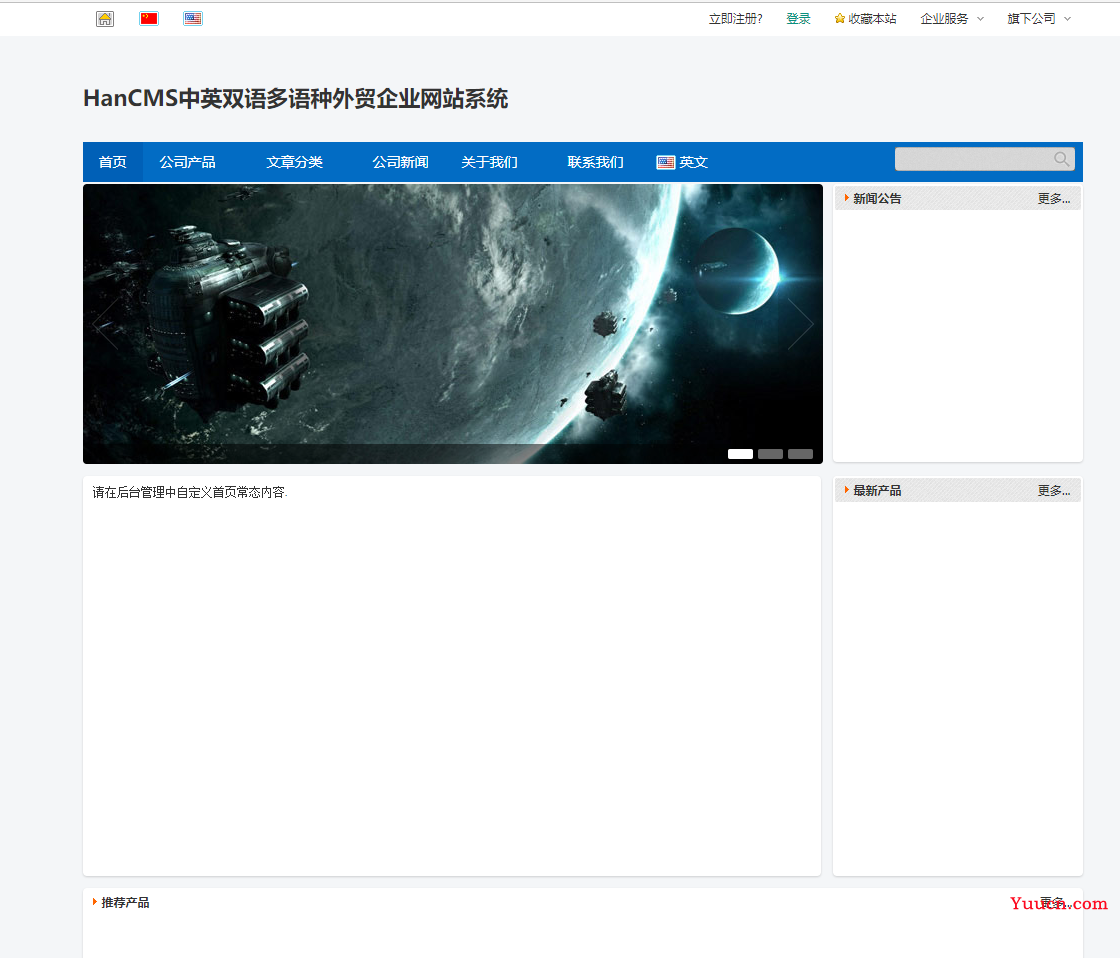
Task: Expand the 企业服务 dropdown
Action: 951,19
